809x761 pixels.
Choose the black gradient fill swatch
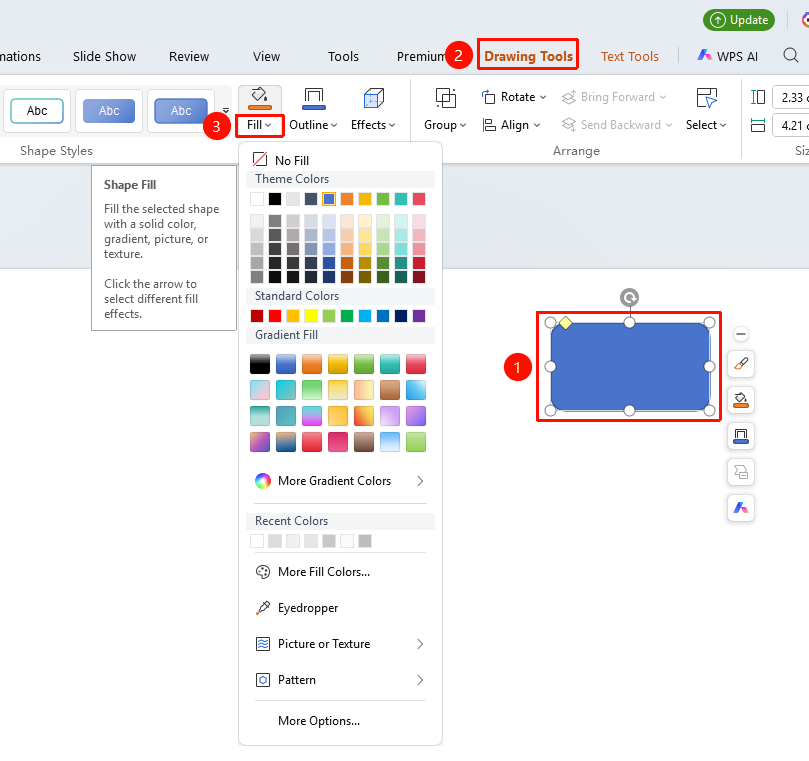[x=260, y=364]
